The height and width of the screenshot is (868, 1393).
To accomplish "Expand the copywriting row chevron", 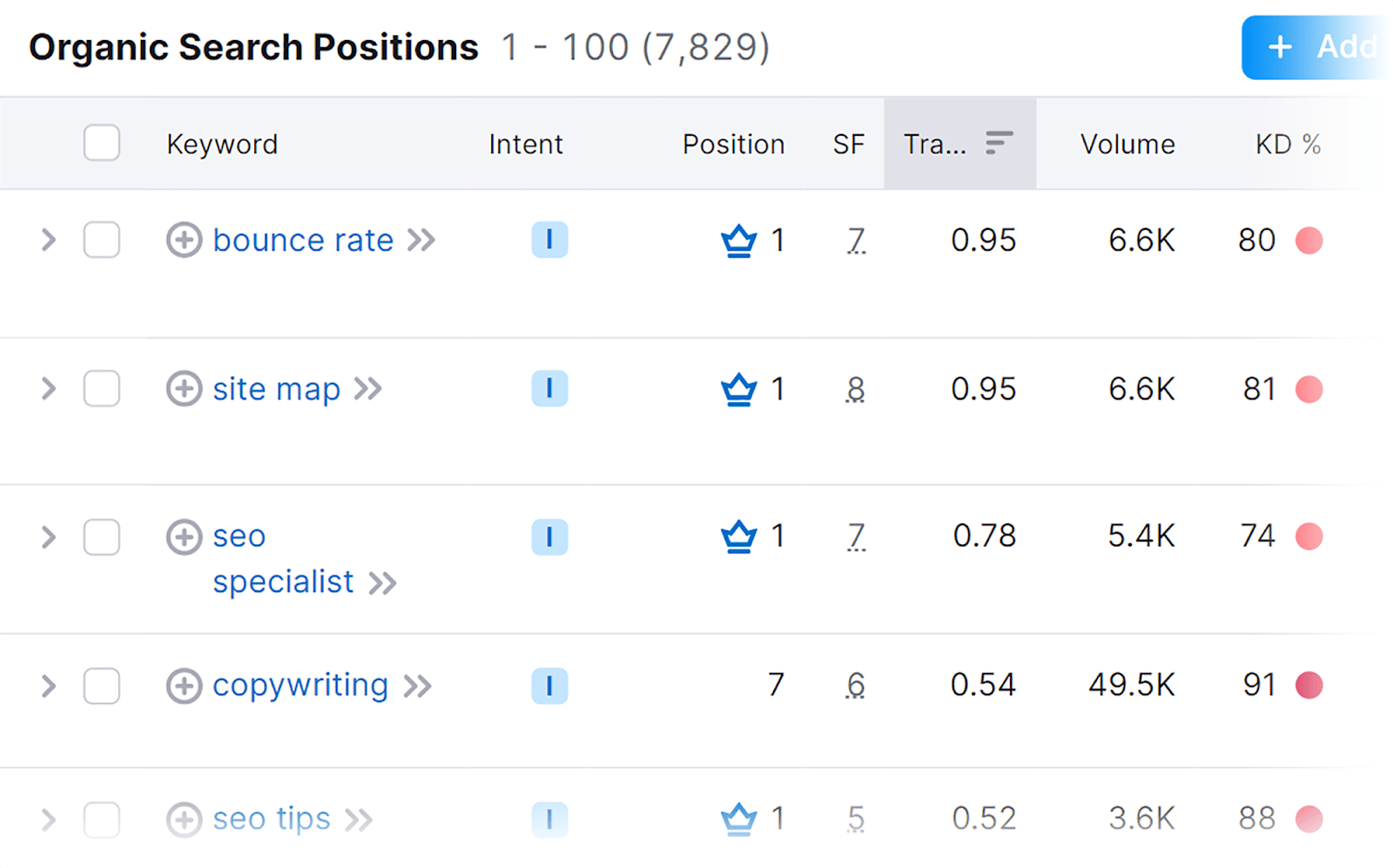I will click(49, 686).
